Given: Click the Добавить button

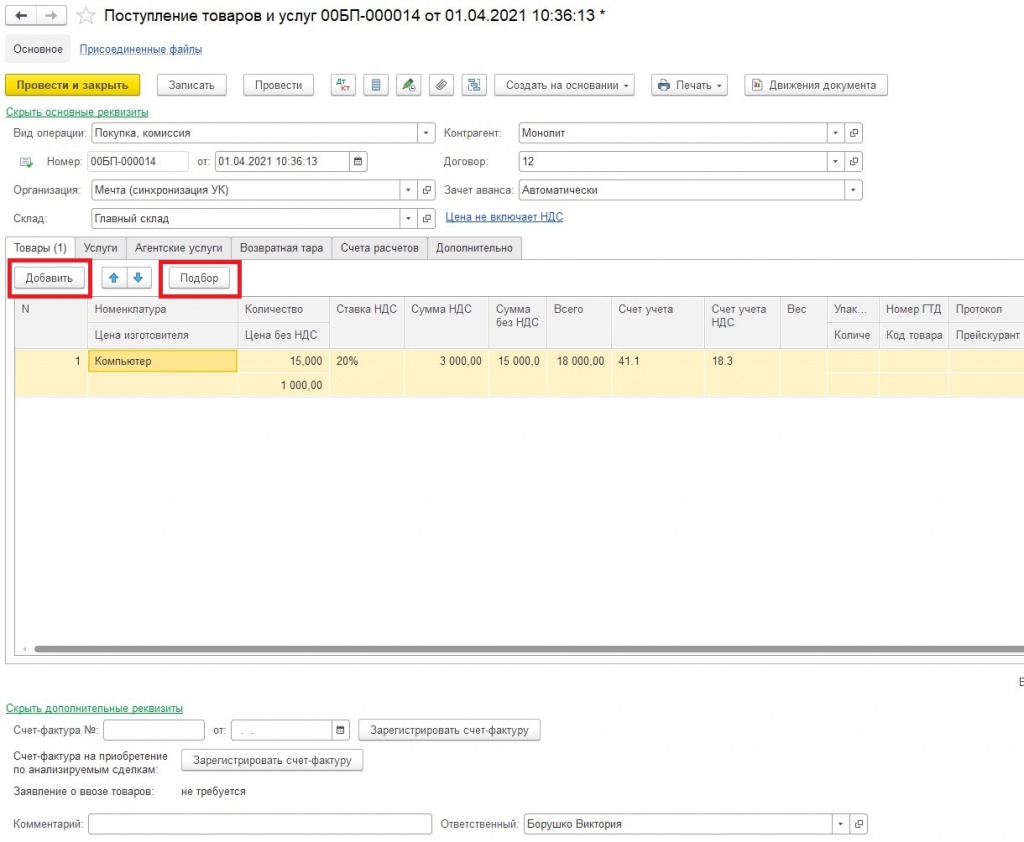Looking at the screenshot, I should click(49, 278).
